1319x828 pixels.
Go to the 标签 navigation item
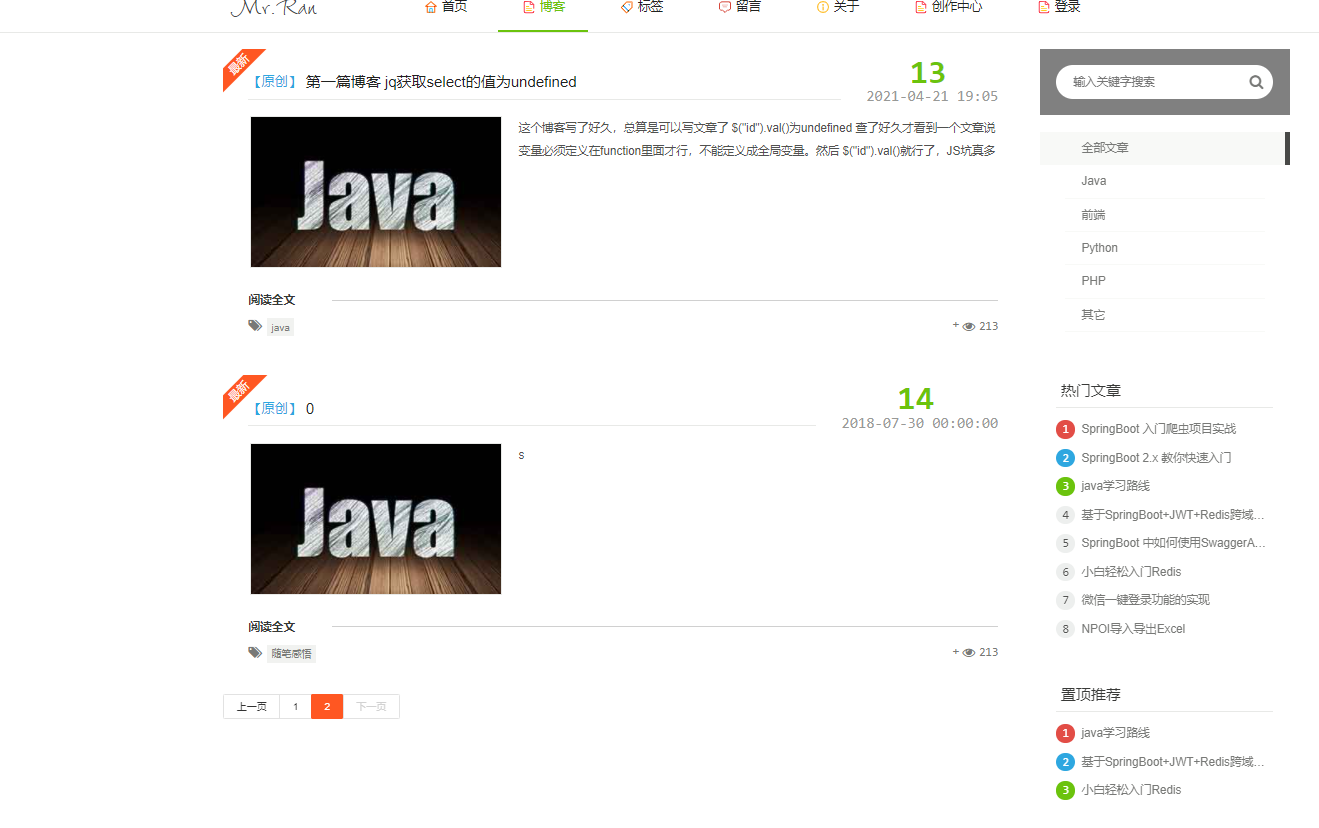click(641, 7)
